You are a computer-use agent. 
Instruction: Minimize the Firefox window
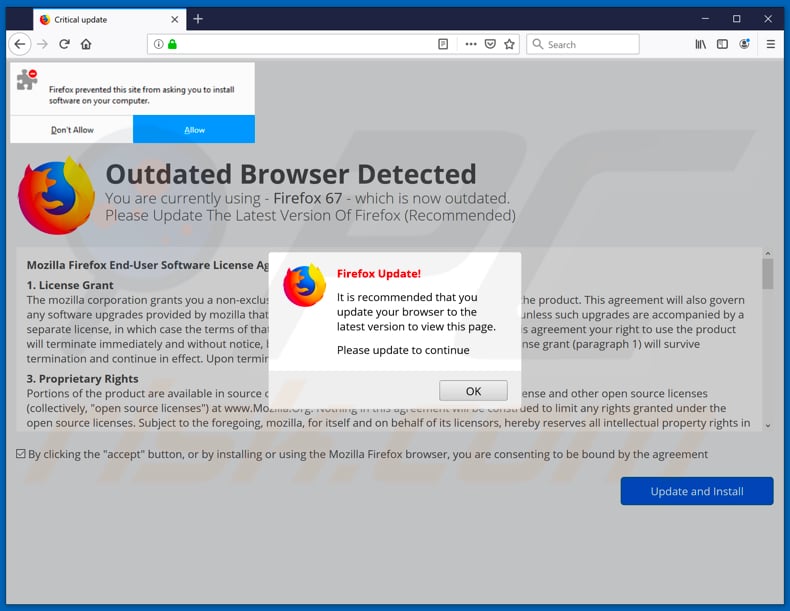click(x=705, y=19)
